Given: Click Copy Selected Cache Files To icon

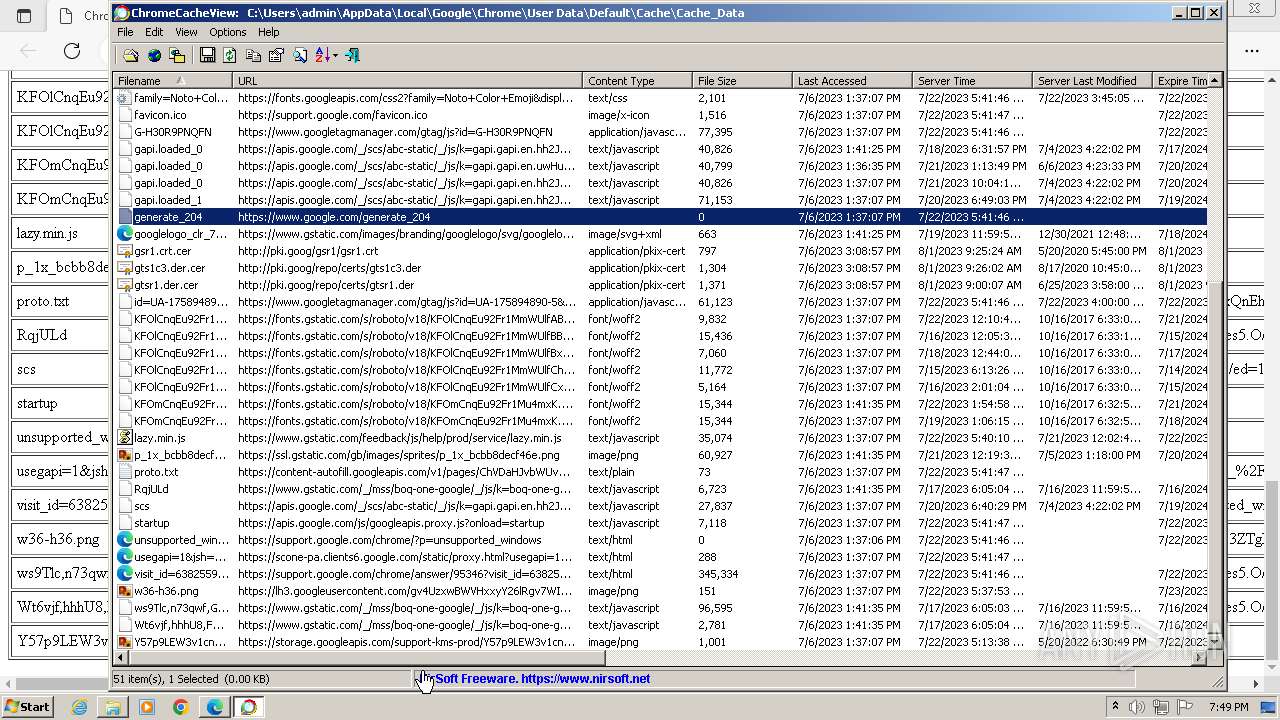Looking at the screenshot, I should (177, 55).
